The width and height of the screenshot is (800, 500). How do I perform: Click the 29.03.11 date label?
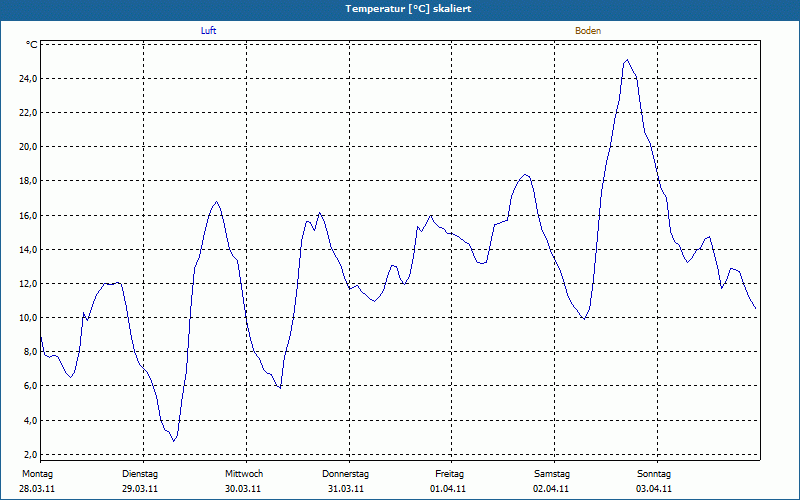tap(140, 489)
